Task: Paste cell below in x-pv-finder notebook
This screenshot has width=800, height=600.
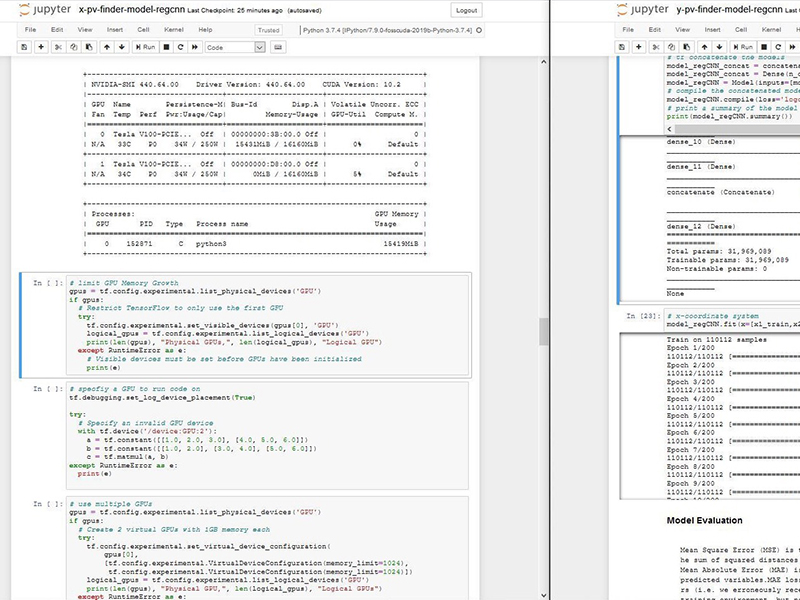Action: tap(89, 47)
